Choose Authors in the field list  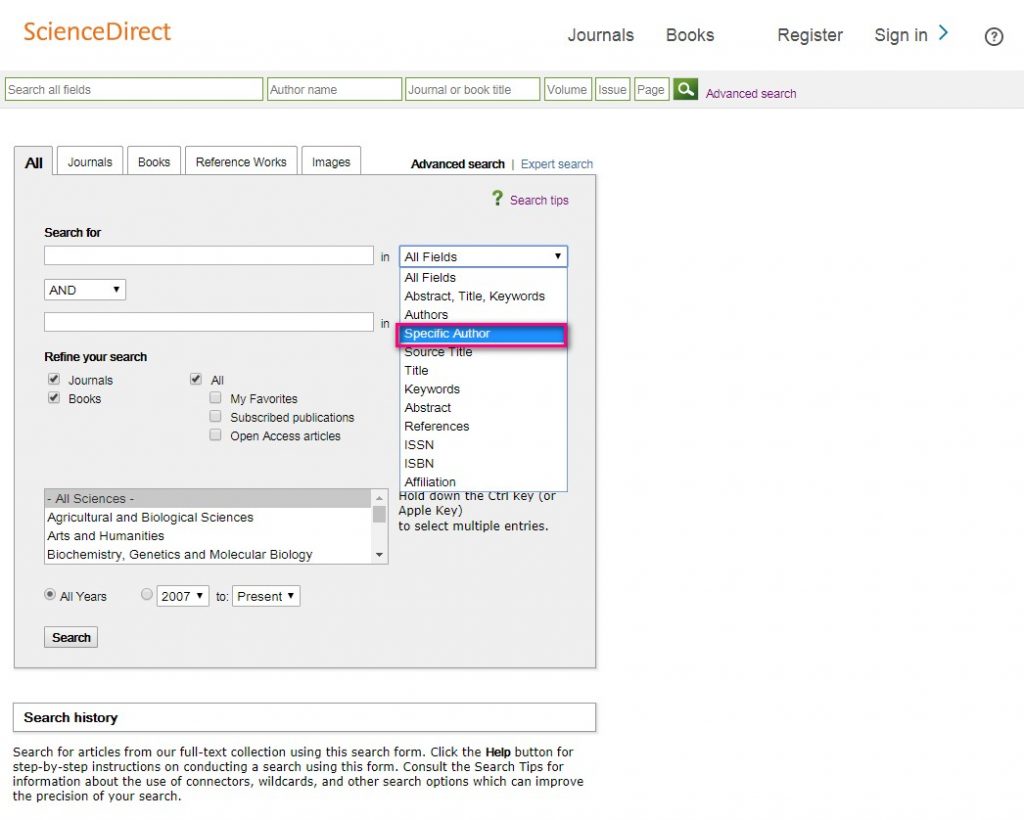[483, 315]
